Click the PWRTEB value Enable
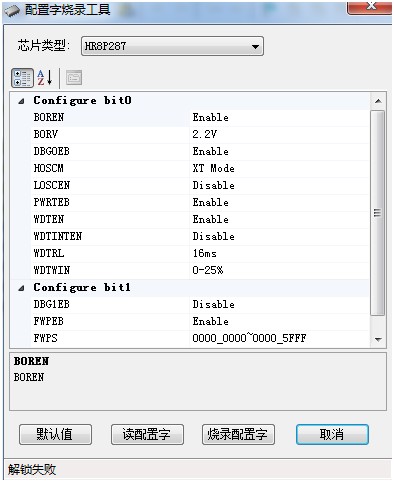394x482 pixels. [211, 203]
